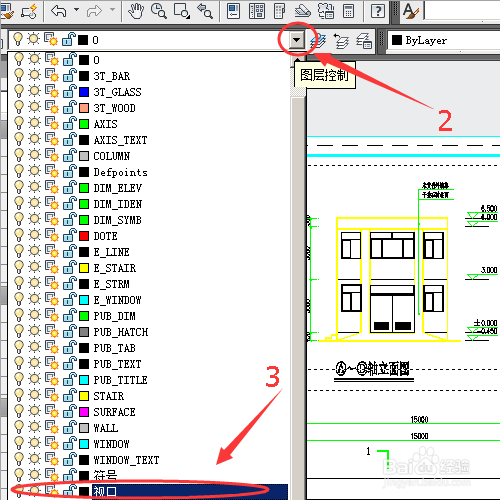This screenshot has width=500, height=500.
Task: Click the Undo arrow icon
Action: pyautogui.click(x=59, y=11)
